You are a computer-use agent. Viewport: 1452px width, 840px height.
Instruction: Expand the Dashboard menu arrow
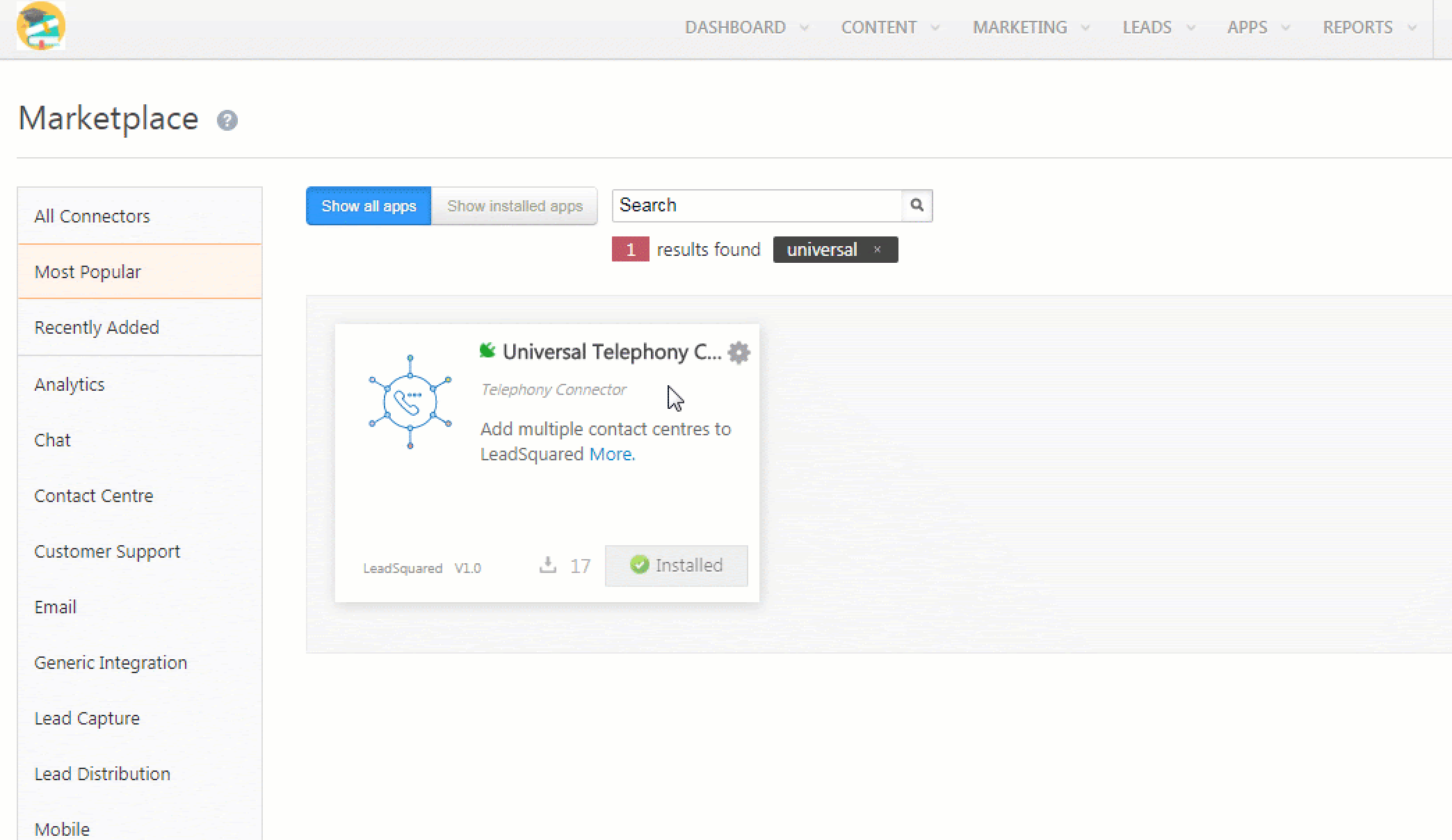(x=805, y=28)
